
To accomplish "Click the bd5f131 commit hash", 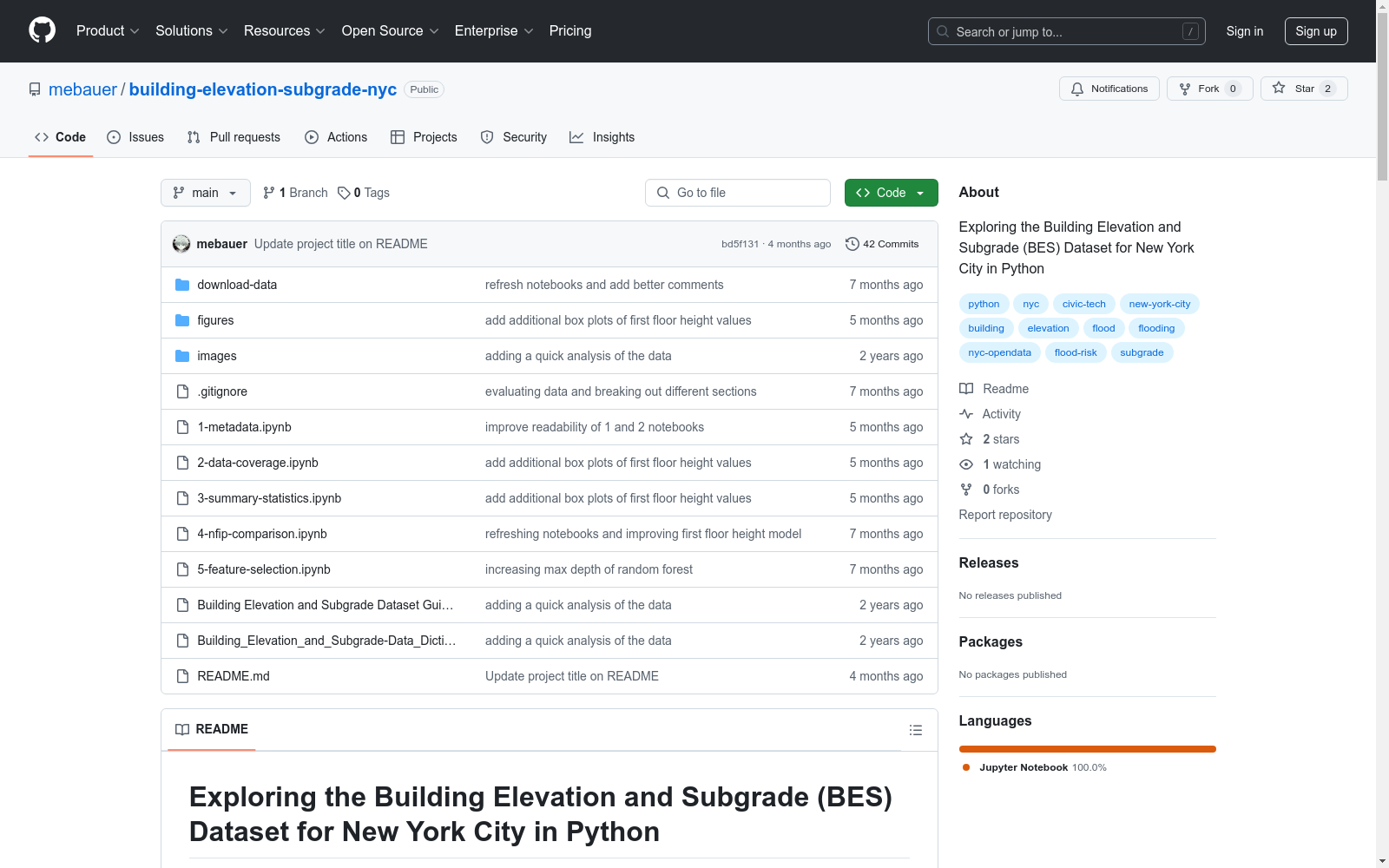I will [740, 244].
